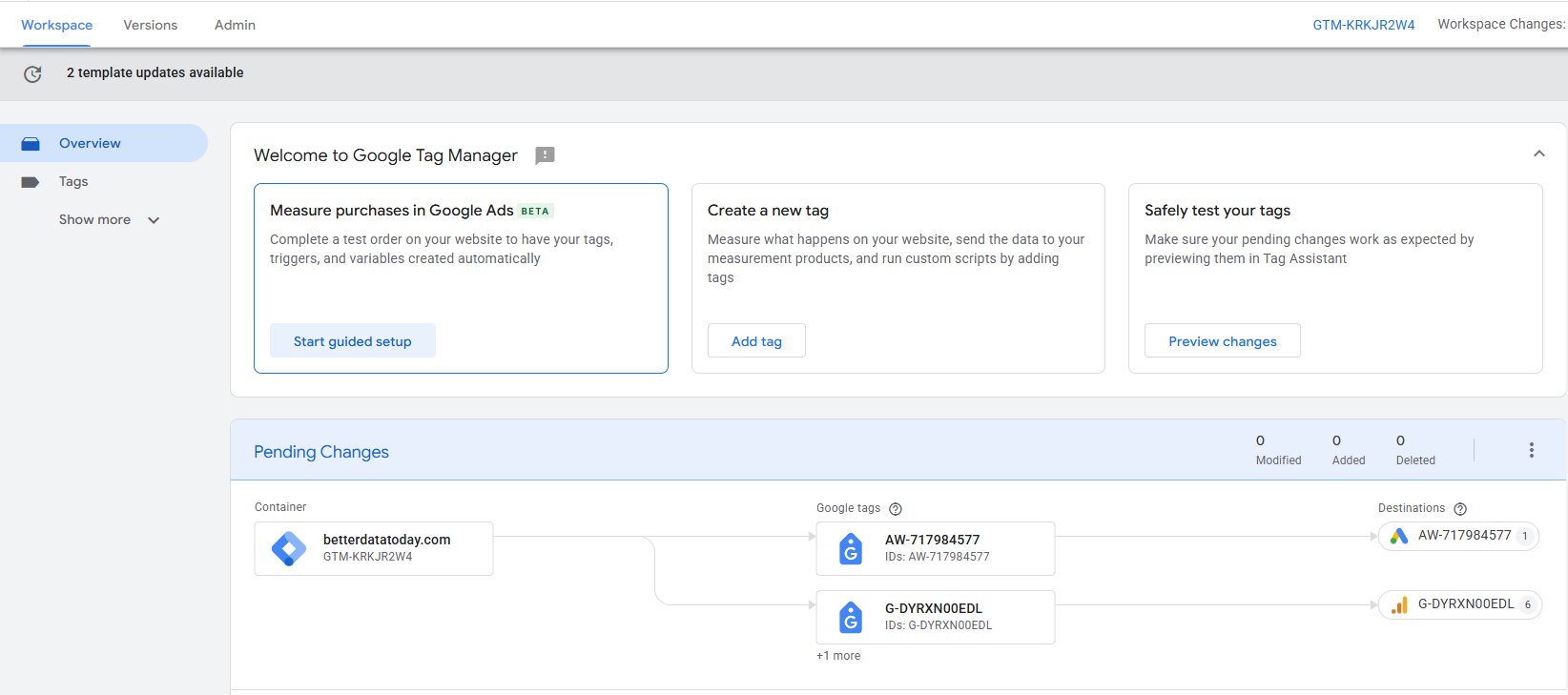
Task: Switch to the Versions tab
Action: 151,25
